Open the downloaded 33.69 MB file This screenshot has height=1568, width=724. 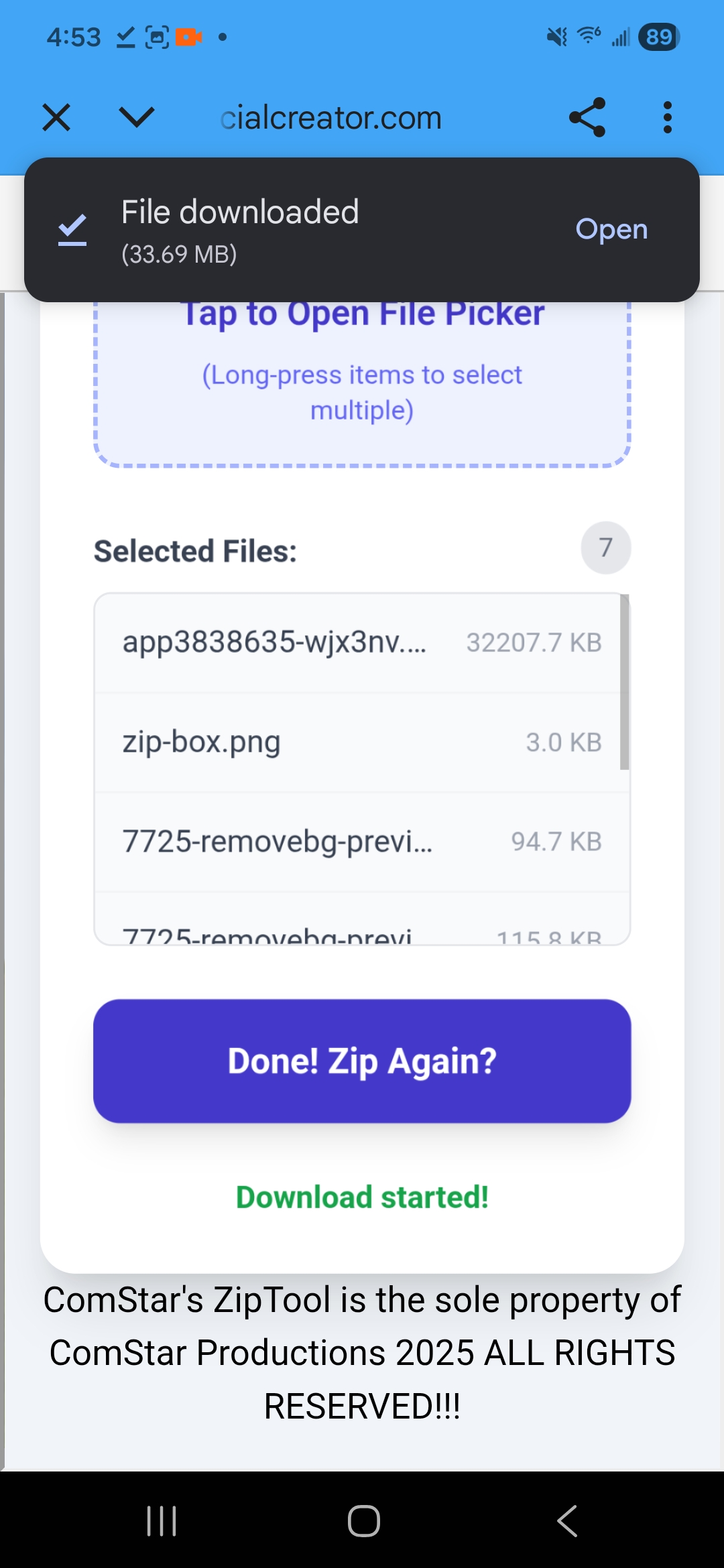611,228
